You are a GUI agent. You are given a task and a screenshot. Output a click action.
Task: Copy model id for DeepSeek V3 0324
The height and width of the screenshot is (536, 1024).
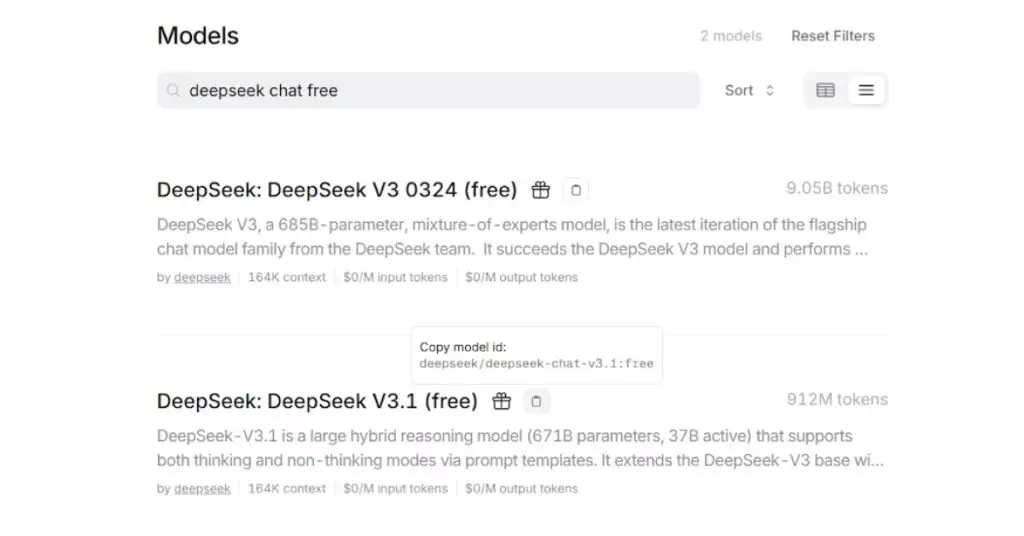click(x=575, y=190)
